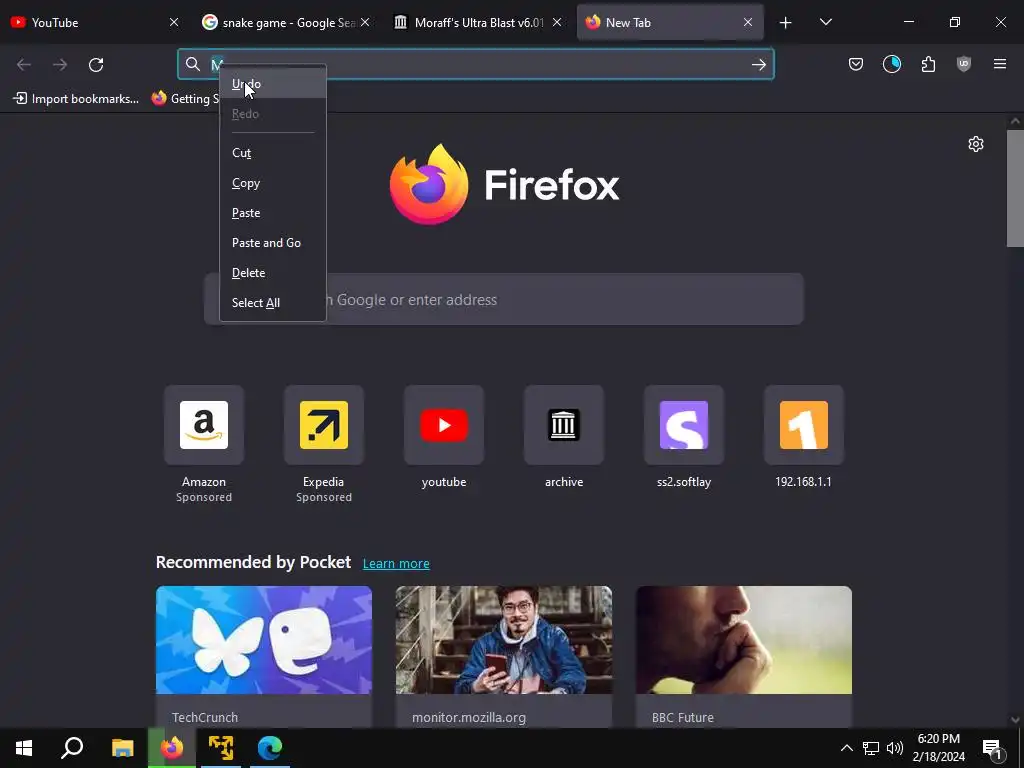Click the Go arrow in address bar
Screen dimensions: 1024x768
coord(758,64)
